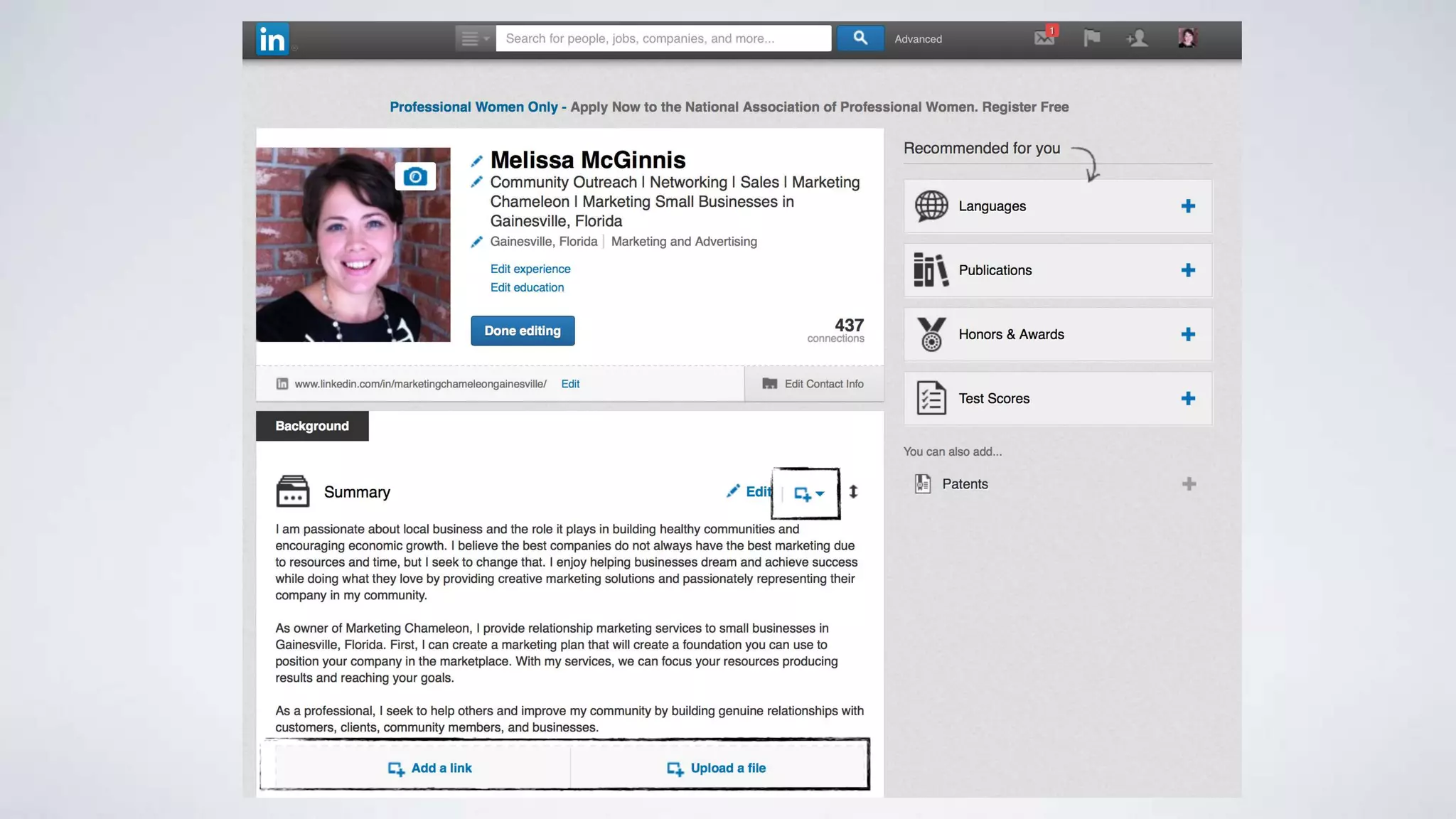Open the notifications flag icon
This screenshot has height=819, width=1456.
pyautogui.click(x=1091, y=38)
